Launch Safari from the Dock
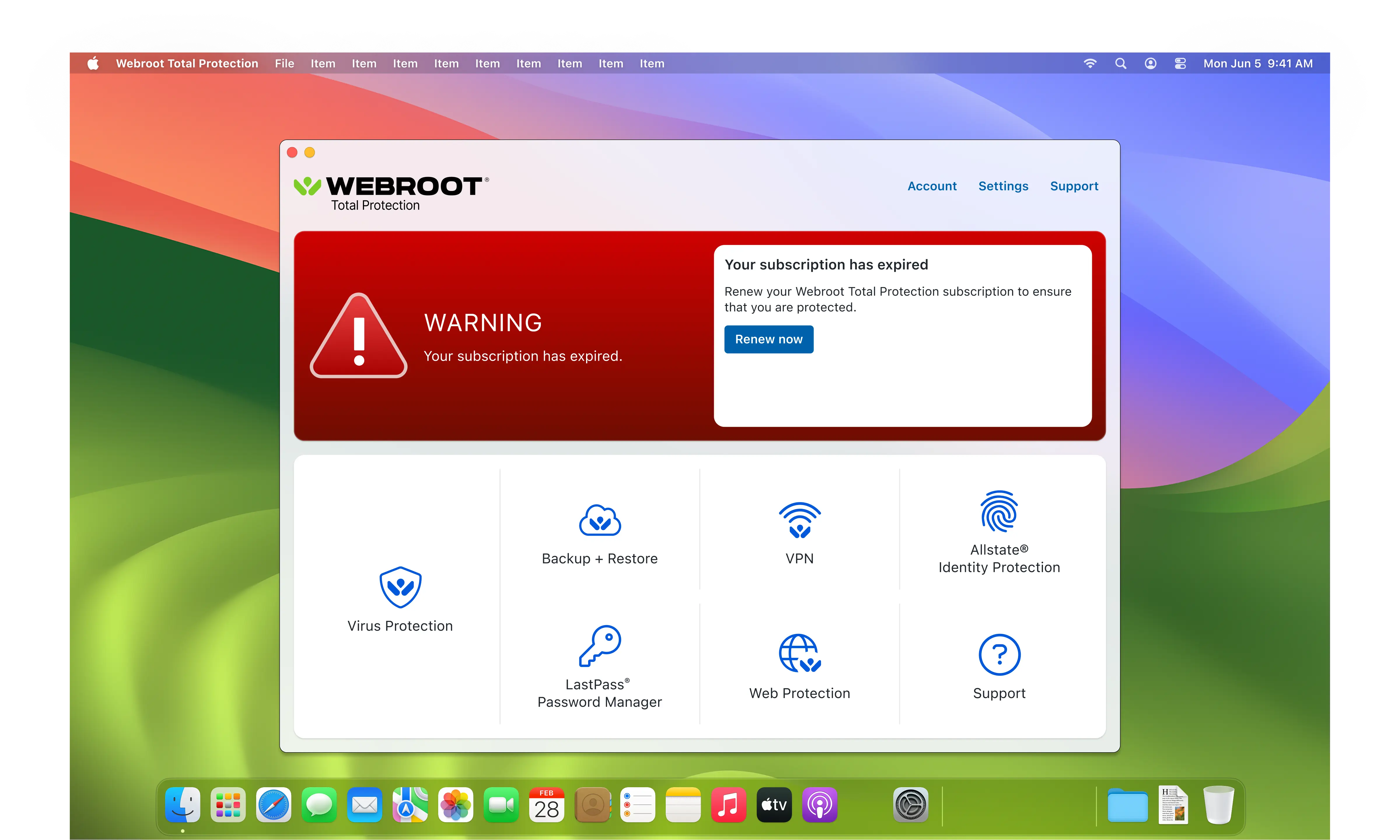Screen dimensions: 1400x840 point(274,804)
